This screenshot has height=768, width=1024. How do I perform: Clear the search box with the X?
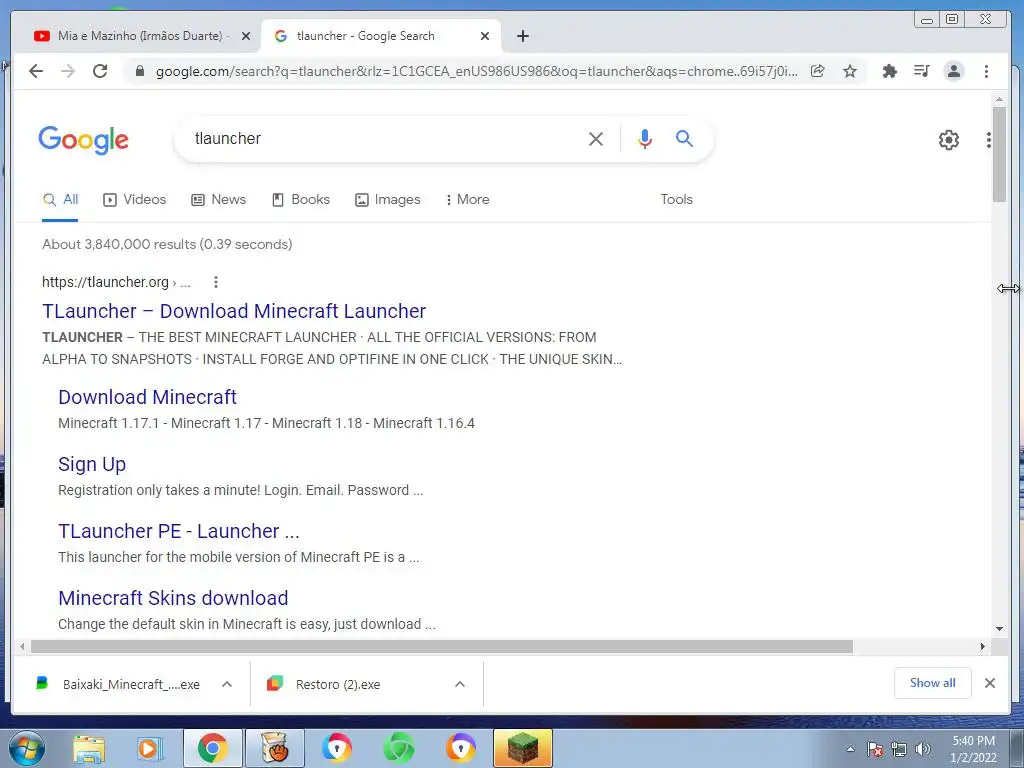tap(596, 138)
